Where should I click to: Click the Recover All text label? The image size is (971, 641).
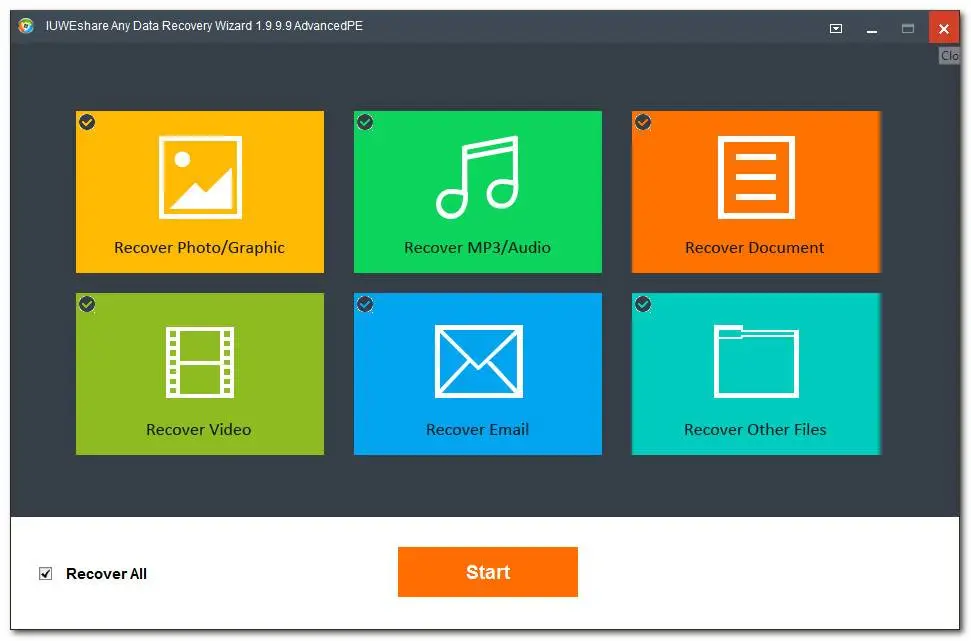(x=107, y=574)
